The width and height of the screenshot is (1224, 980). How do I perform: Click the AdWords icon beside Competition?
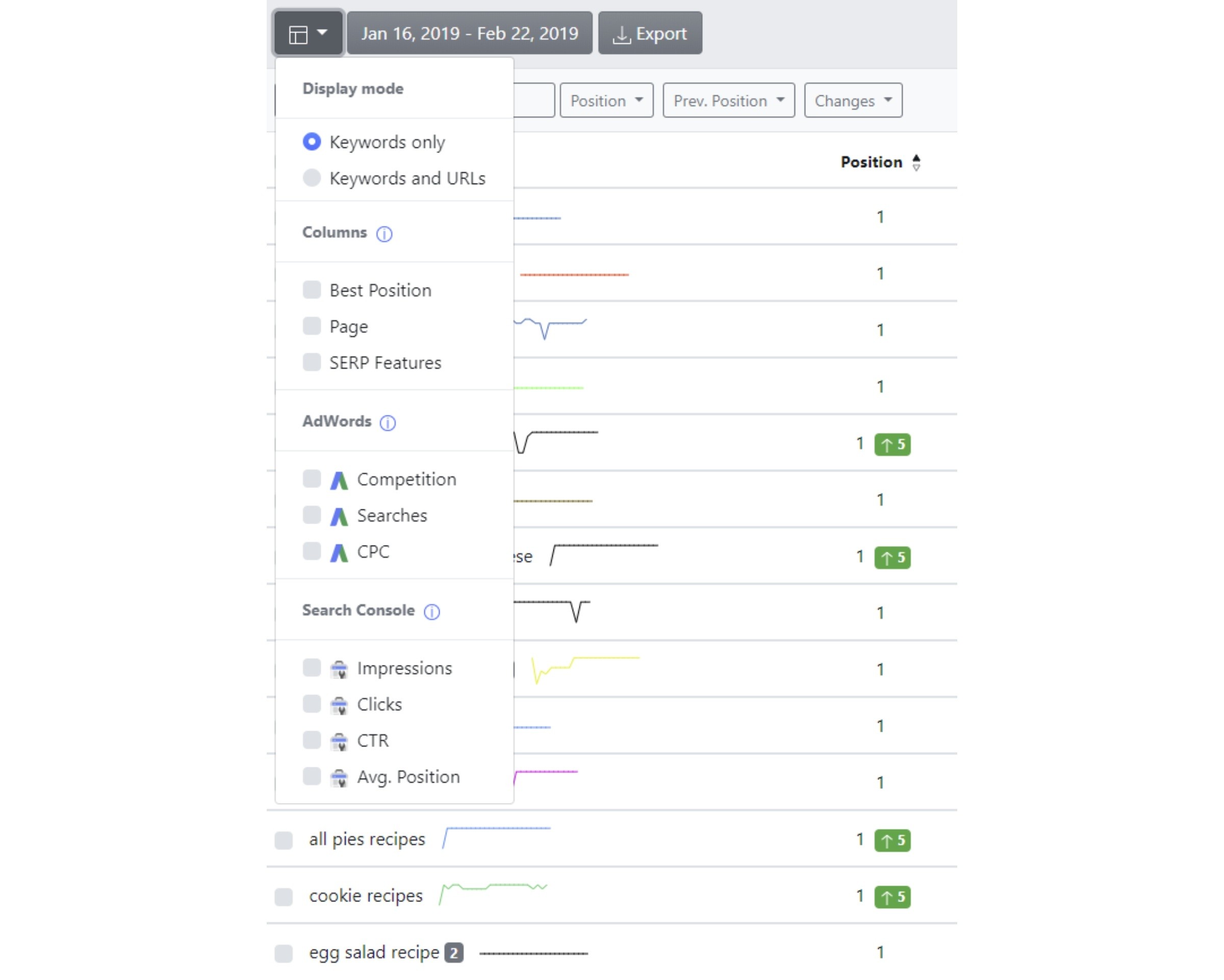pyautogui.click(x=339, y=480)
